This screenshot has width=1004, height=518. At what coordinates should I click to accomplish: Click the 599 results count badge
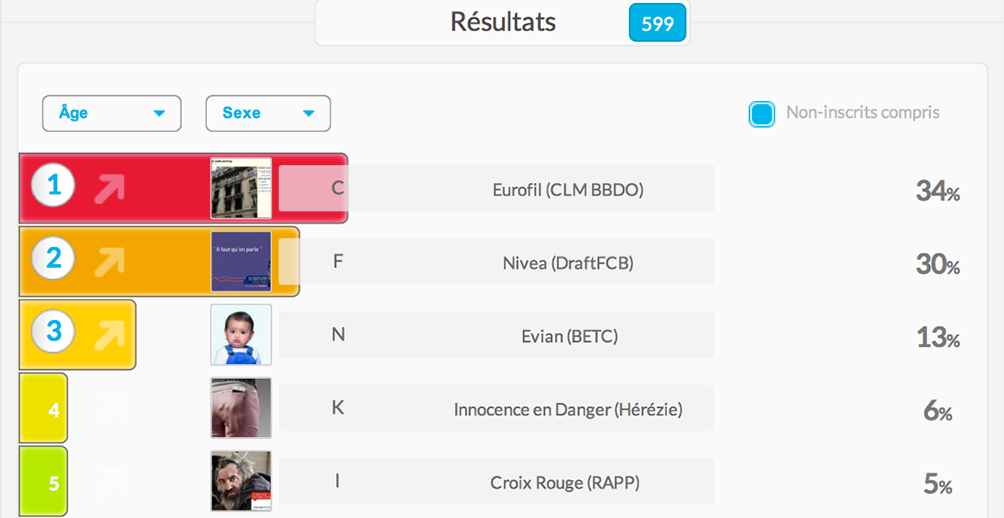point(658,23)
